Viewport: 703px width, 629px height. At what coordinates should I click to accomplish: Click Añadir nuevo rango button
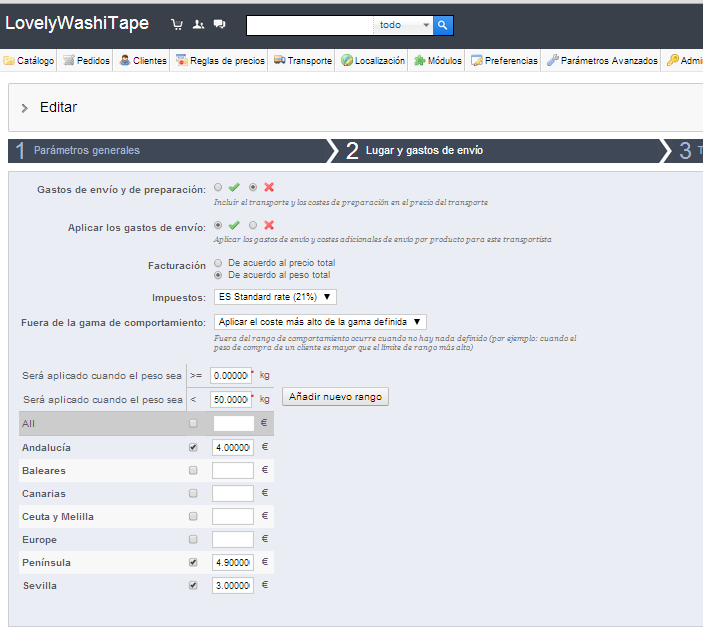[x=335, y=397]
